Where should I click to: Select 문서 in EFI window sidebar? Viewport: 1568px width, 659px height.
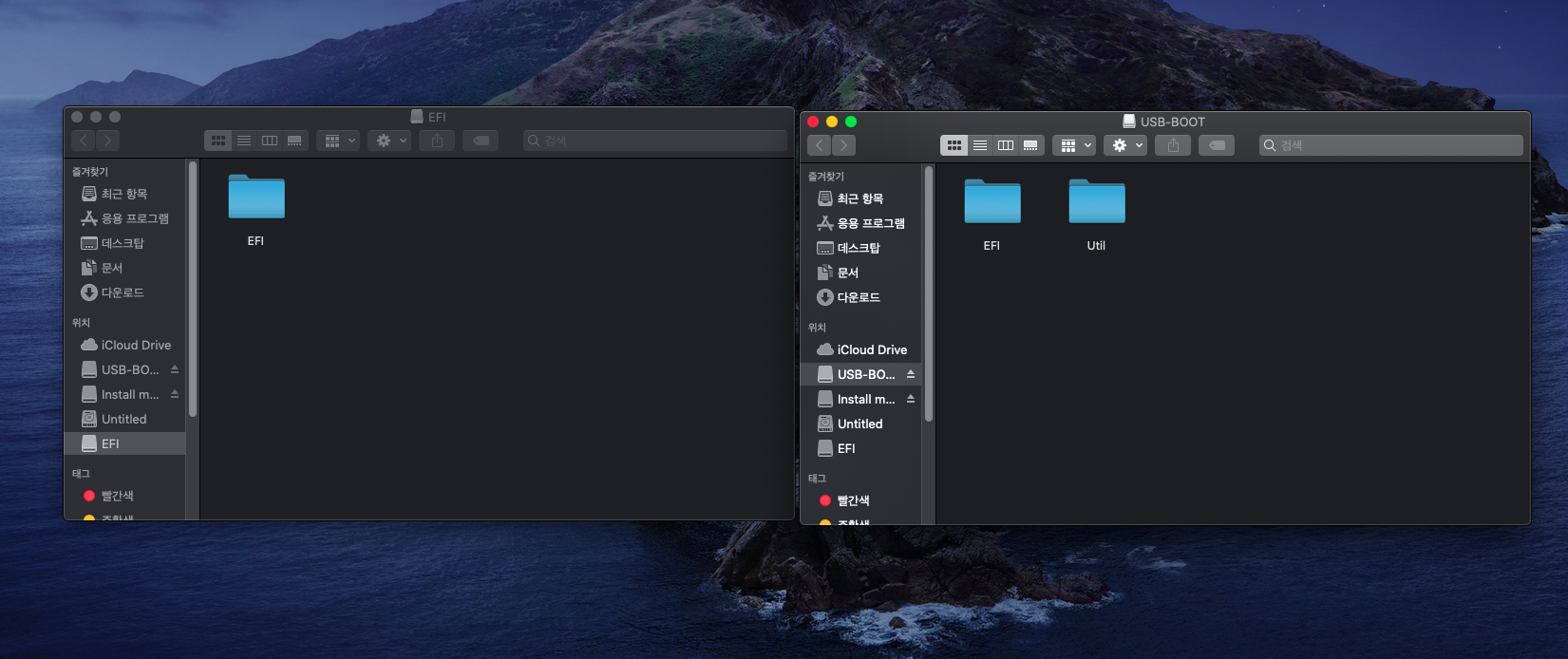point(124,268)
